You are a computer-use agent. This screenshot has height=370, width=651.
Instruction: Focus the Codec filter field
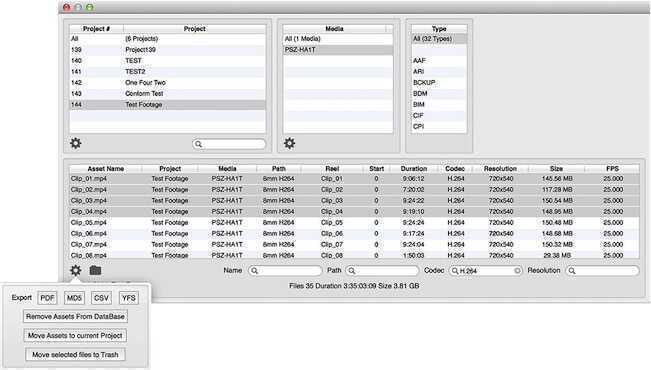tap(486, 271)
